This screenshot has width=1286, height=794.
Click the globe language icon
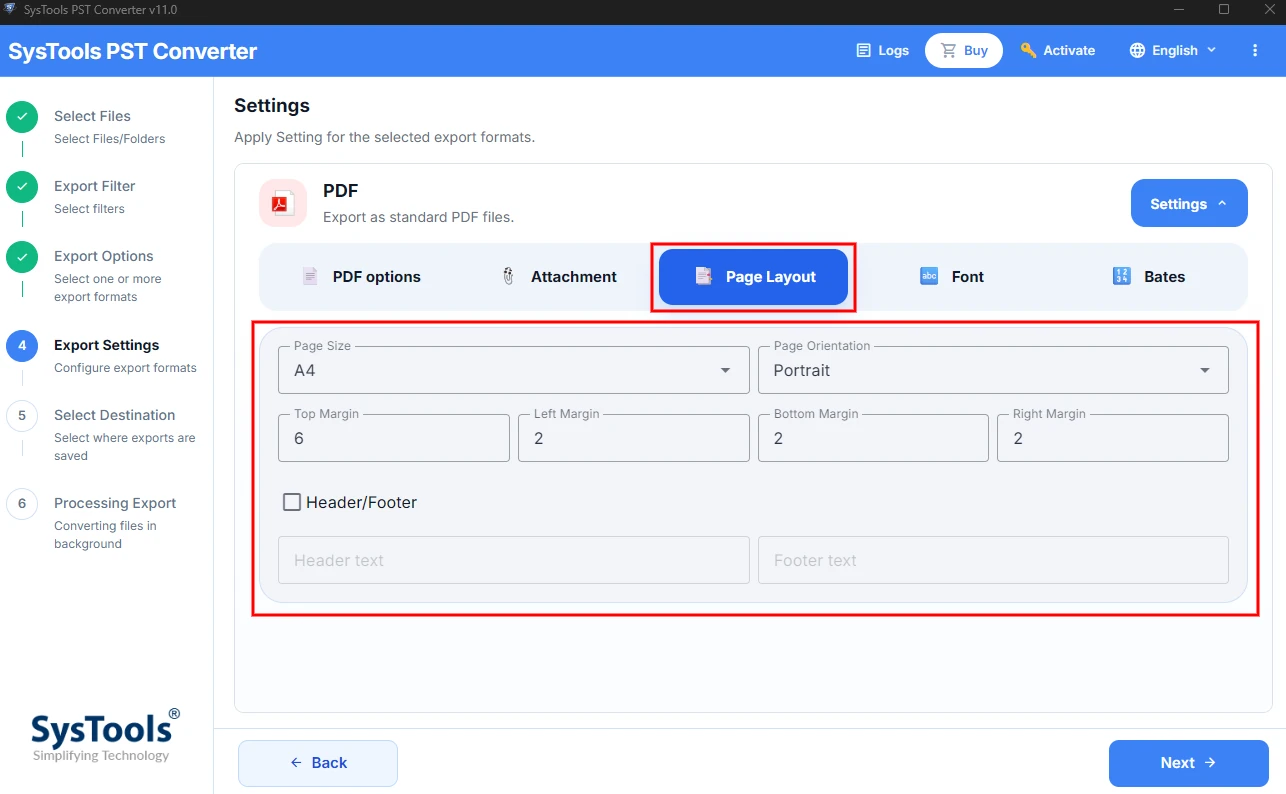click(1137, 50)
